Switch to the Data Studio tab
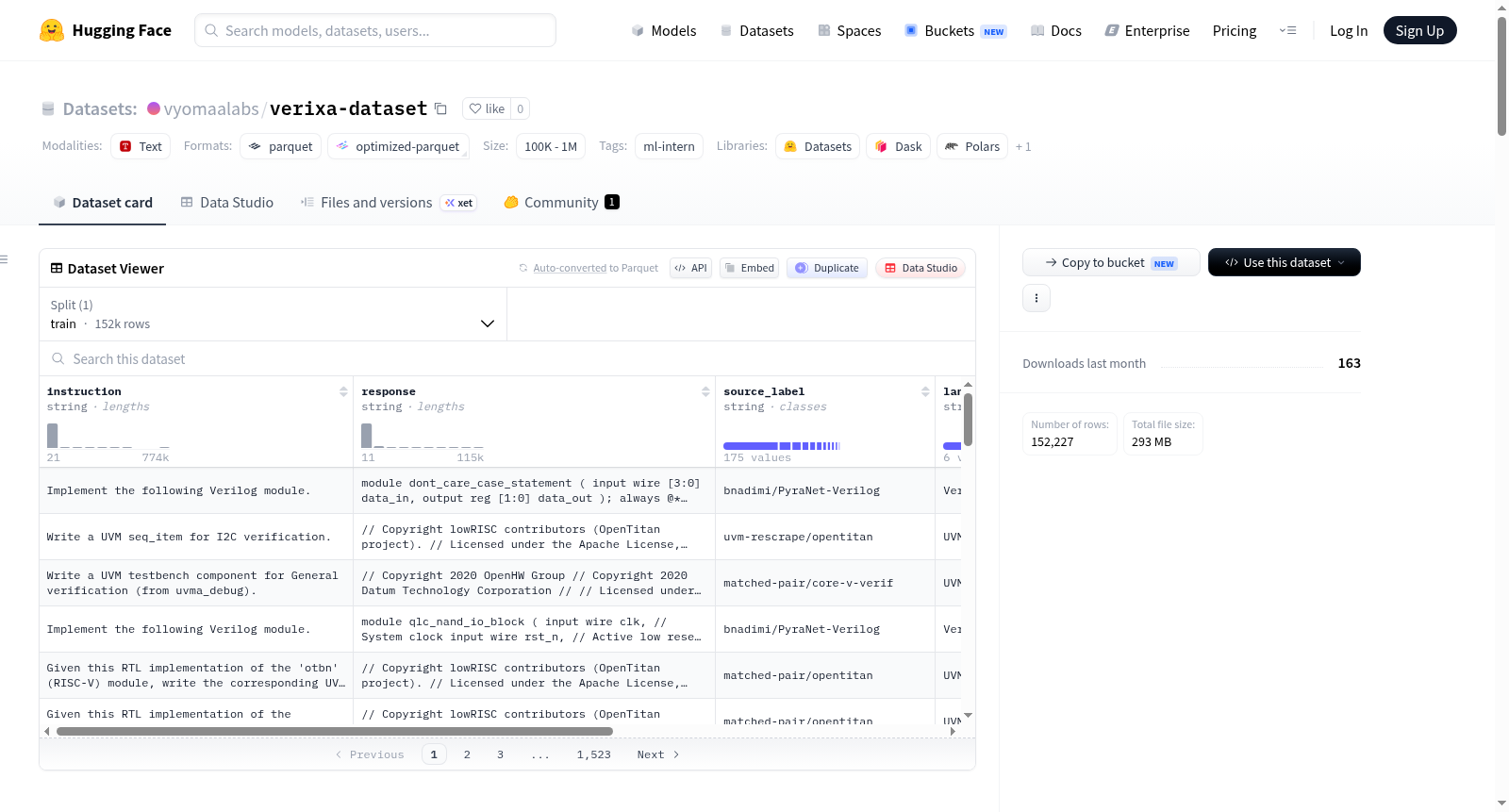 227,203
